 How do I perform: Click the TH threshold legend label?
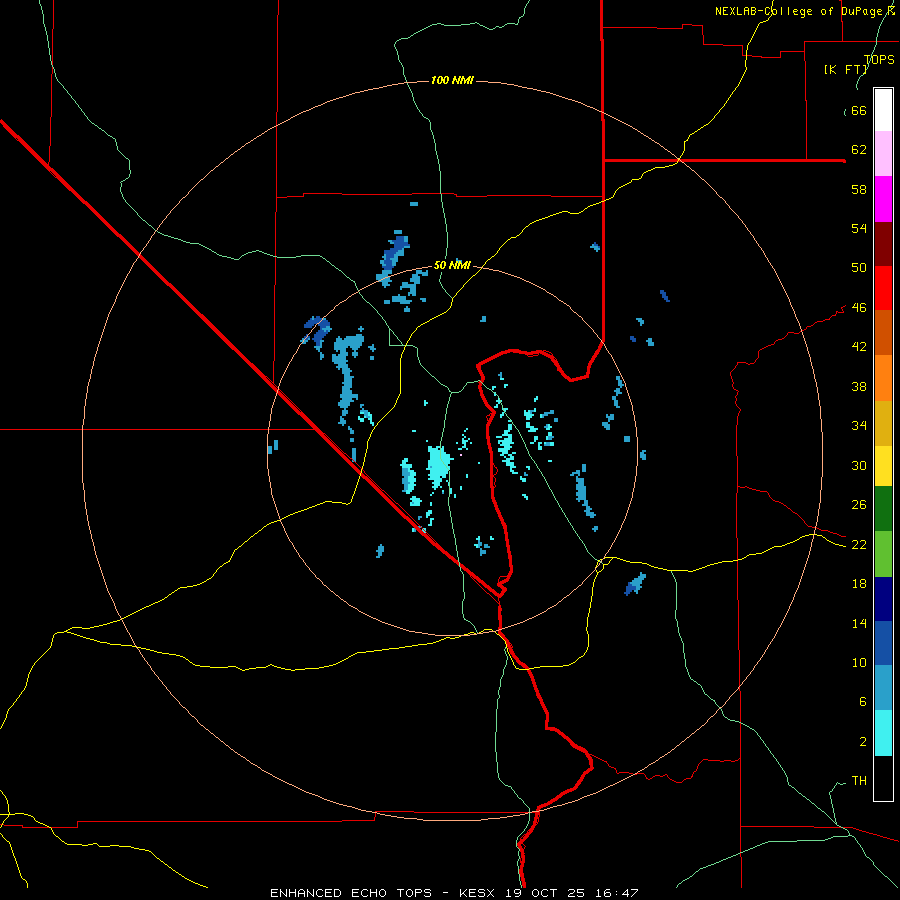(x=859, y=781)
